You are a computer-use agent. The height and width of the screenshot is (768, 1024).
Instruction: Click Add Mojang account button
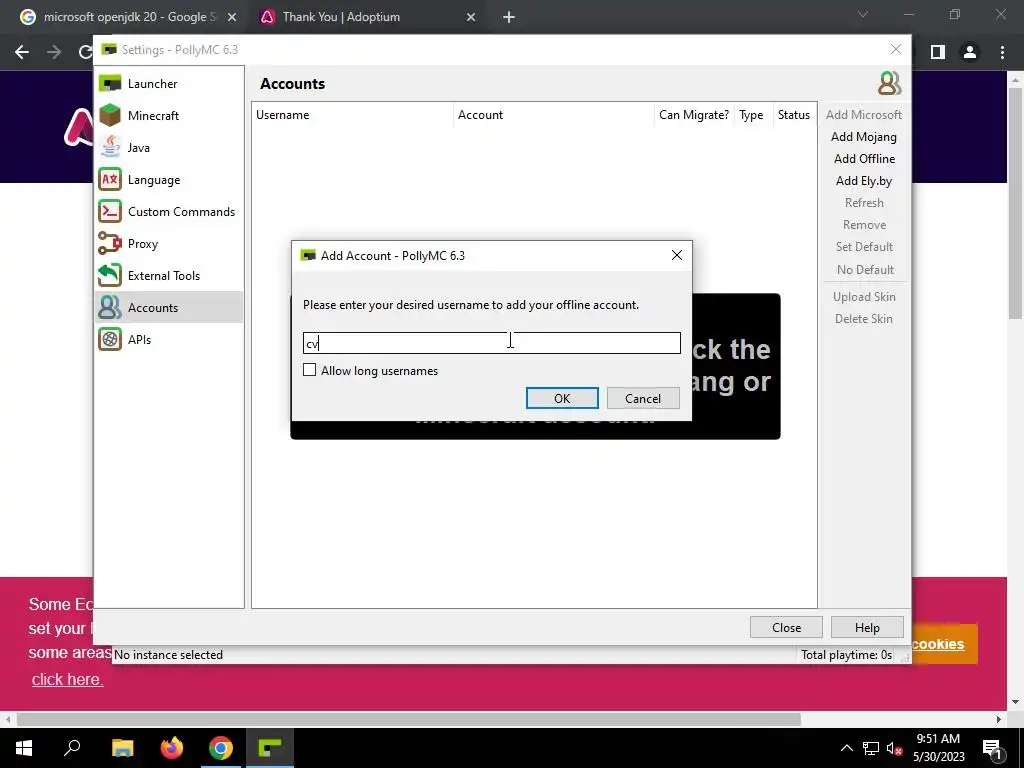pos(863,136)
